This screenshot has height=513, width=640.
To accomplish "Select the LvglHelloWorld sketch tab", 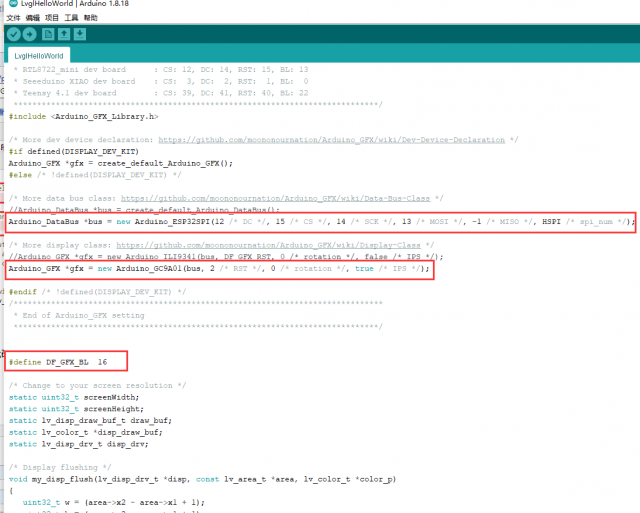I will point(40,56).
